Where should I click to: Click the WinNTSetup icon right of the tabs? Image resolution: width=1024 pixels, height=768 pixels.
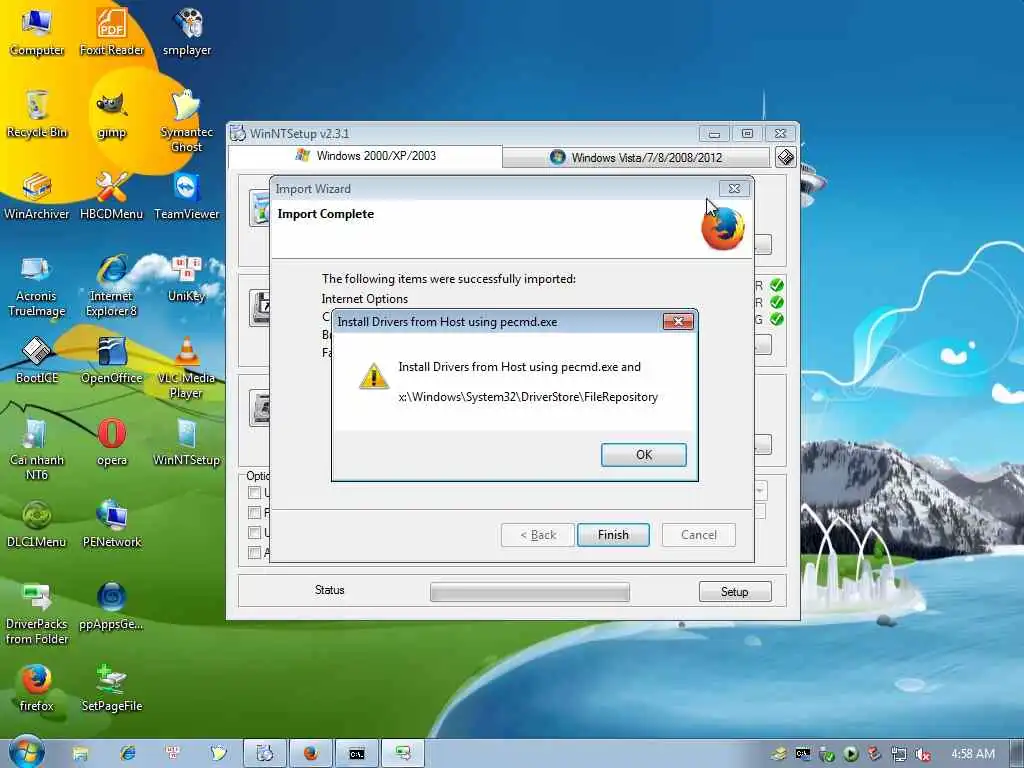[x=786, y=157]
